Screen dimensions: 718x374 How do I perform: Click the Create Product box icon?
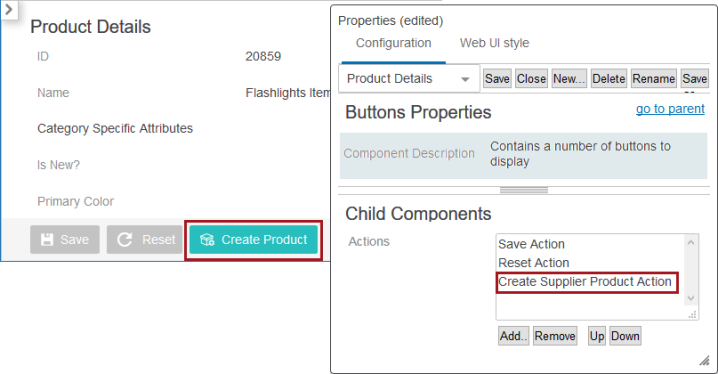207,239
